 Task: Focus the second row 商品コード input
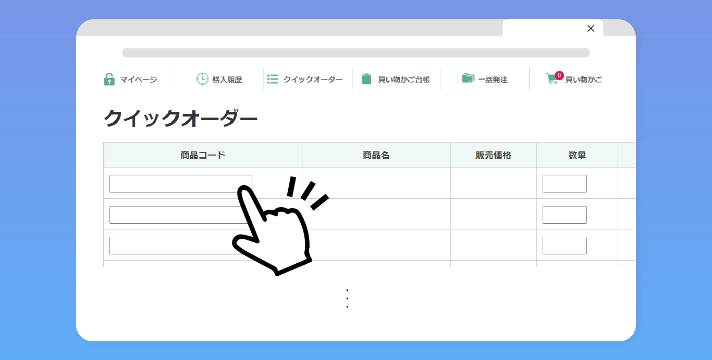181,215
